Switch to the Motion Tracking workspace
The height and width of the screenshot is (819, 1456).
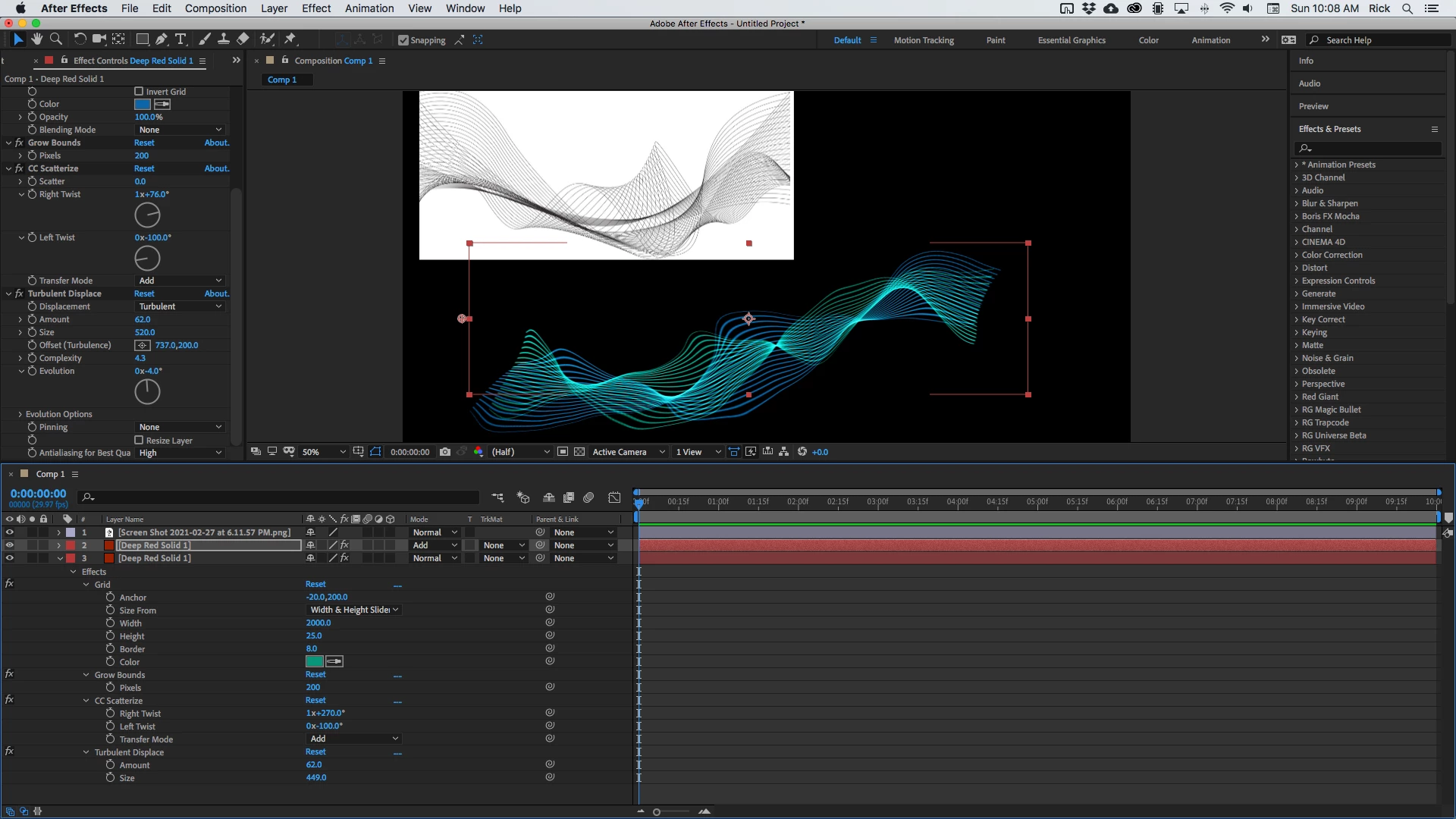coord(923,40)
